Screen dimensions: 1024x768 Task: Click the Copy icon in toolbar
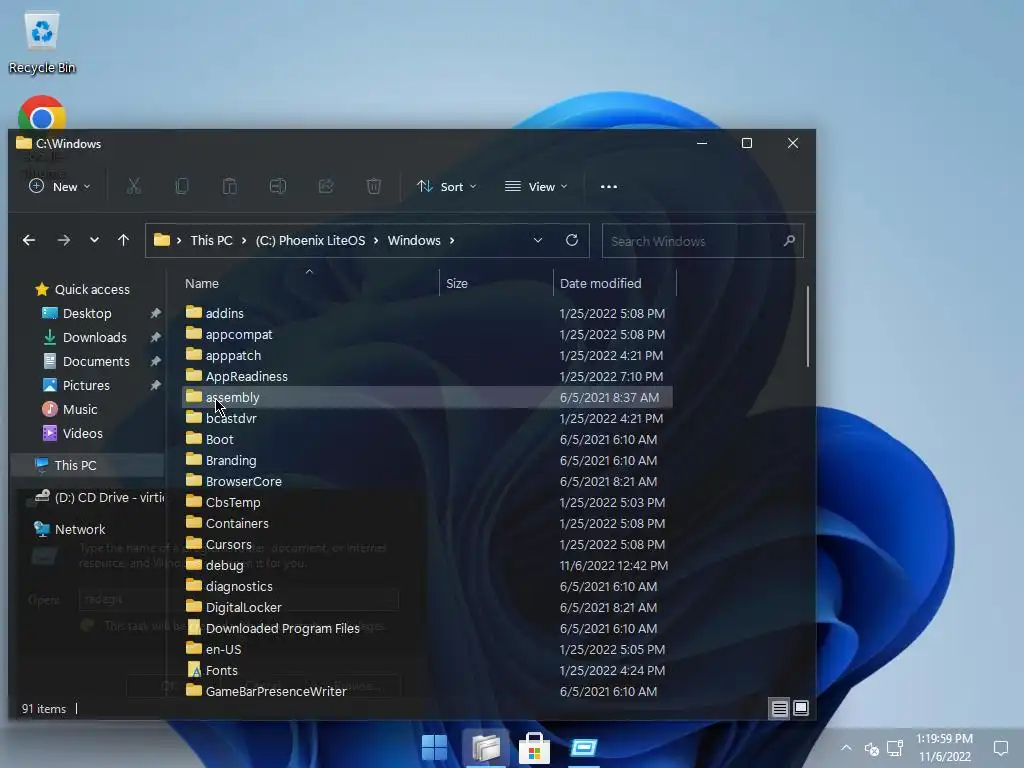pos(182,186)
